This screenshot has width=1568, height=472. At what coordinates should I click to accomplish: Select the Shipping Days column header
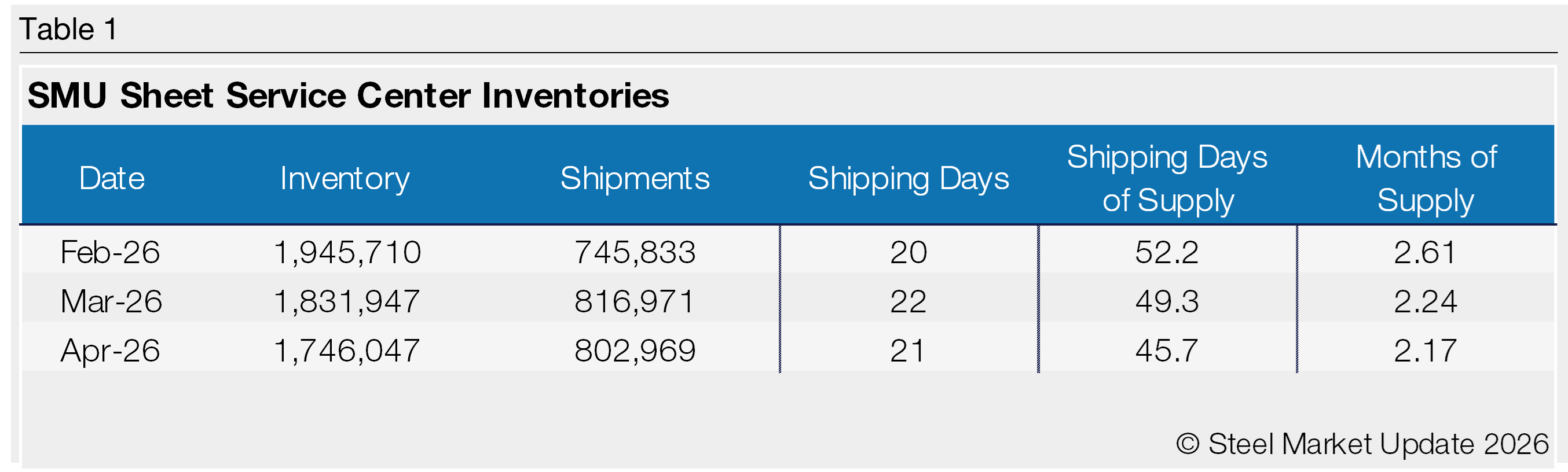(908, 178)
